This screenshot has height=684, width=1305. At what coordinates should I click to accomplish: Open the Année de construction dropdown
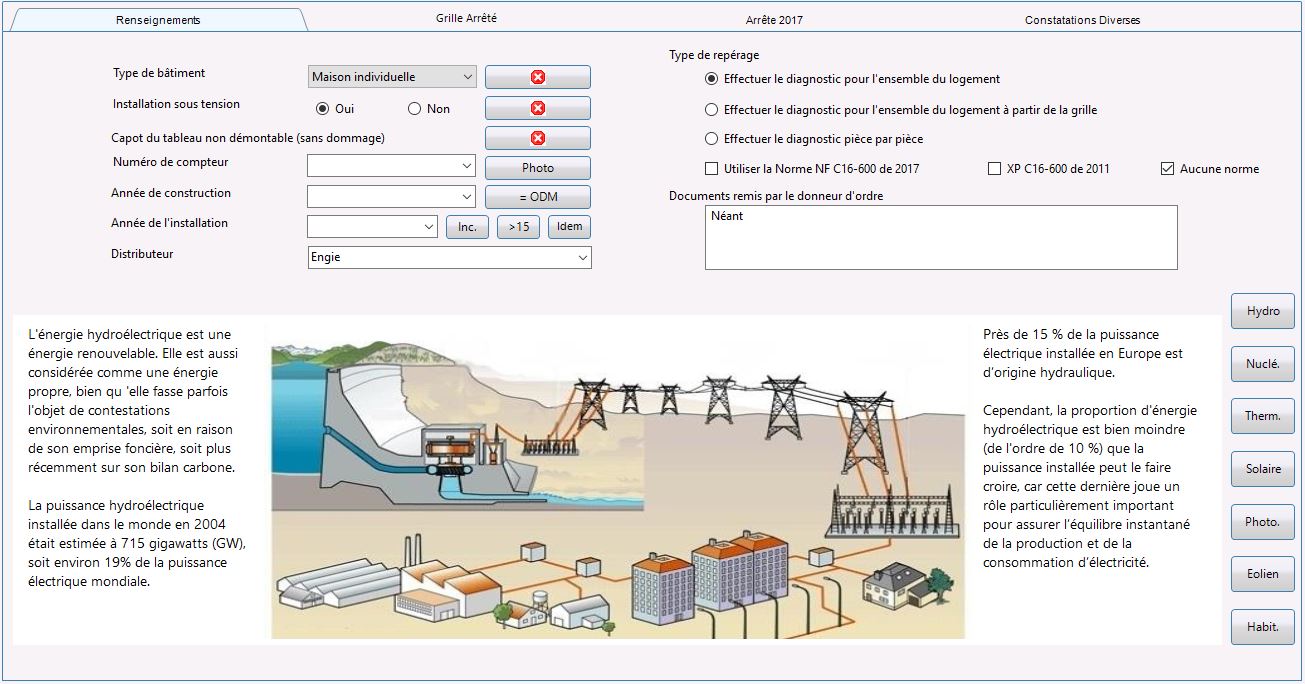[x=392, y=197]
